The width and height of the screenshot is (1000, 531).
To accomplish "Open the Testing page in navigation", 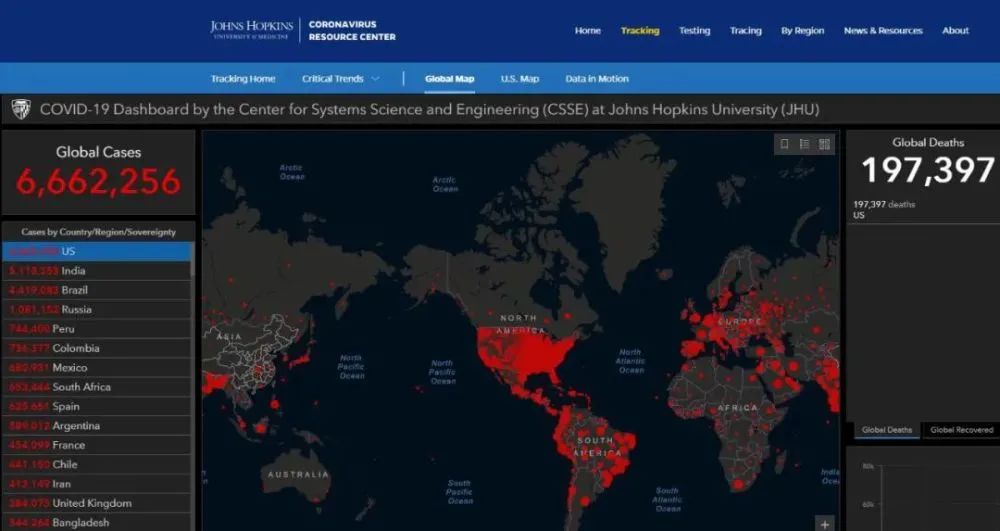I will point(694,30).
